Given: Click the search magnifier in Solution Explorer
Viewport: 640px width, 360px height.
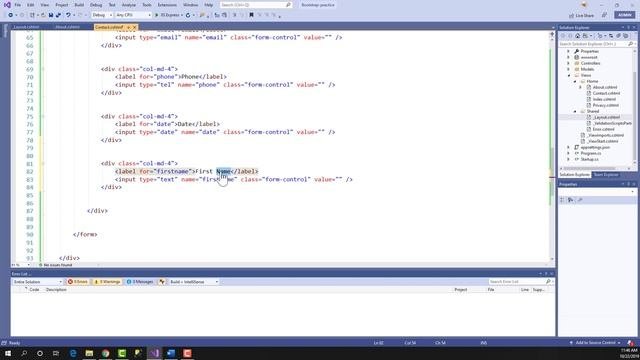Looking at the screenshot, I should click(631, 44).
